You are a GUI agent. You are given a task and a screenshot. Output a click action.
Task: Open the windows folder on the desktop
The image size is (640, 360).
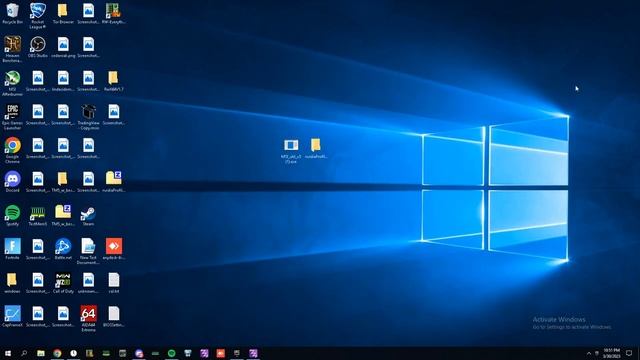[x=12, y=283]
